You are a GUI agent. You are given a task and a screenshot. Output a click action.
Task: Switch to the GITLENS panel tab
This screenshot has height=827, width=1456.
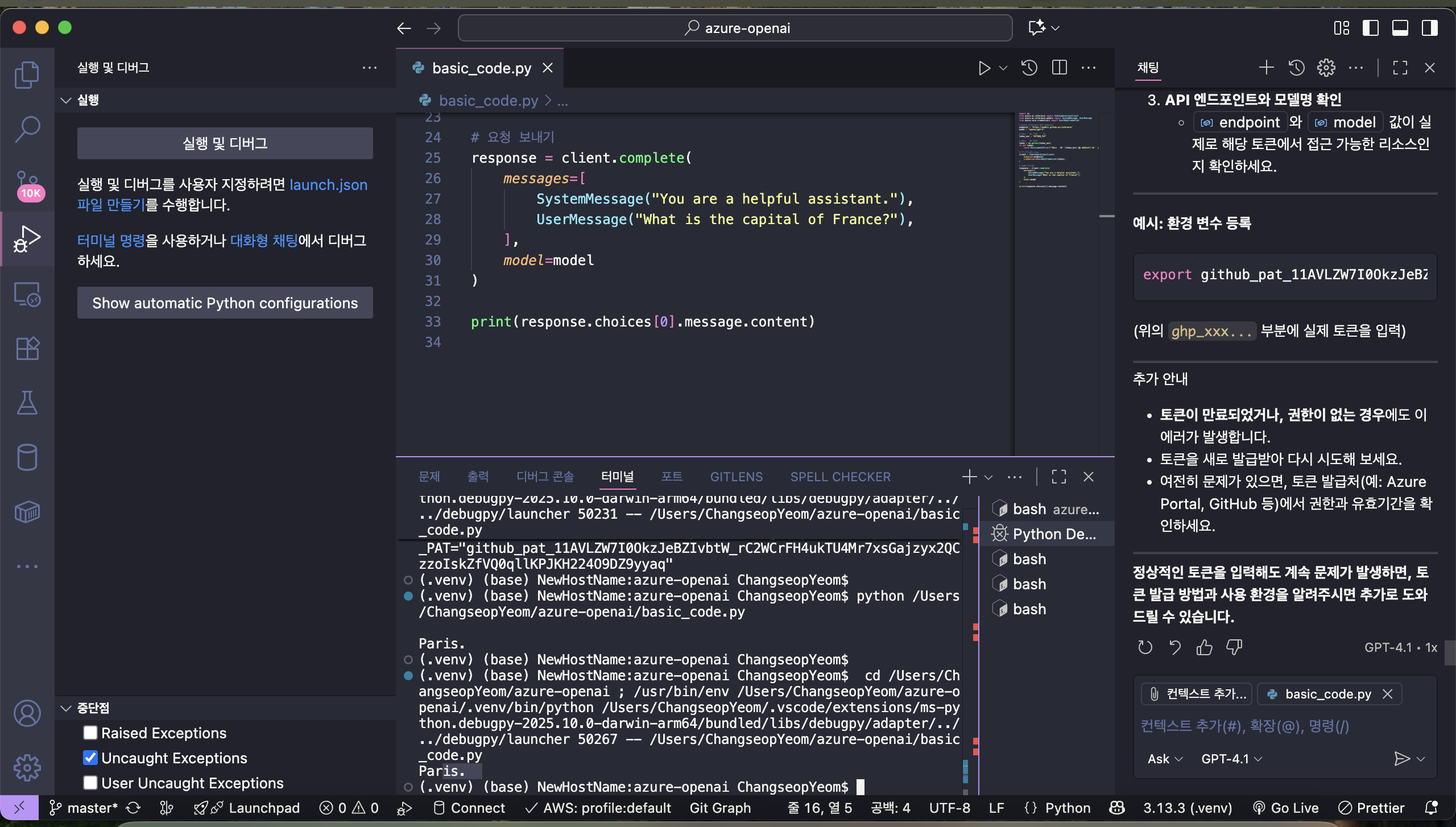pyautogui.click(x=737, y=477)
